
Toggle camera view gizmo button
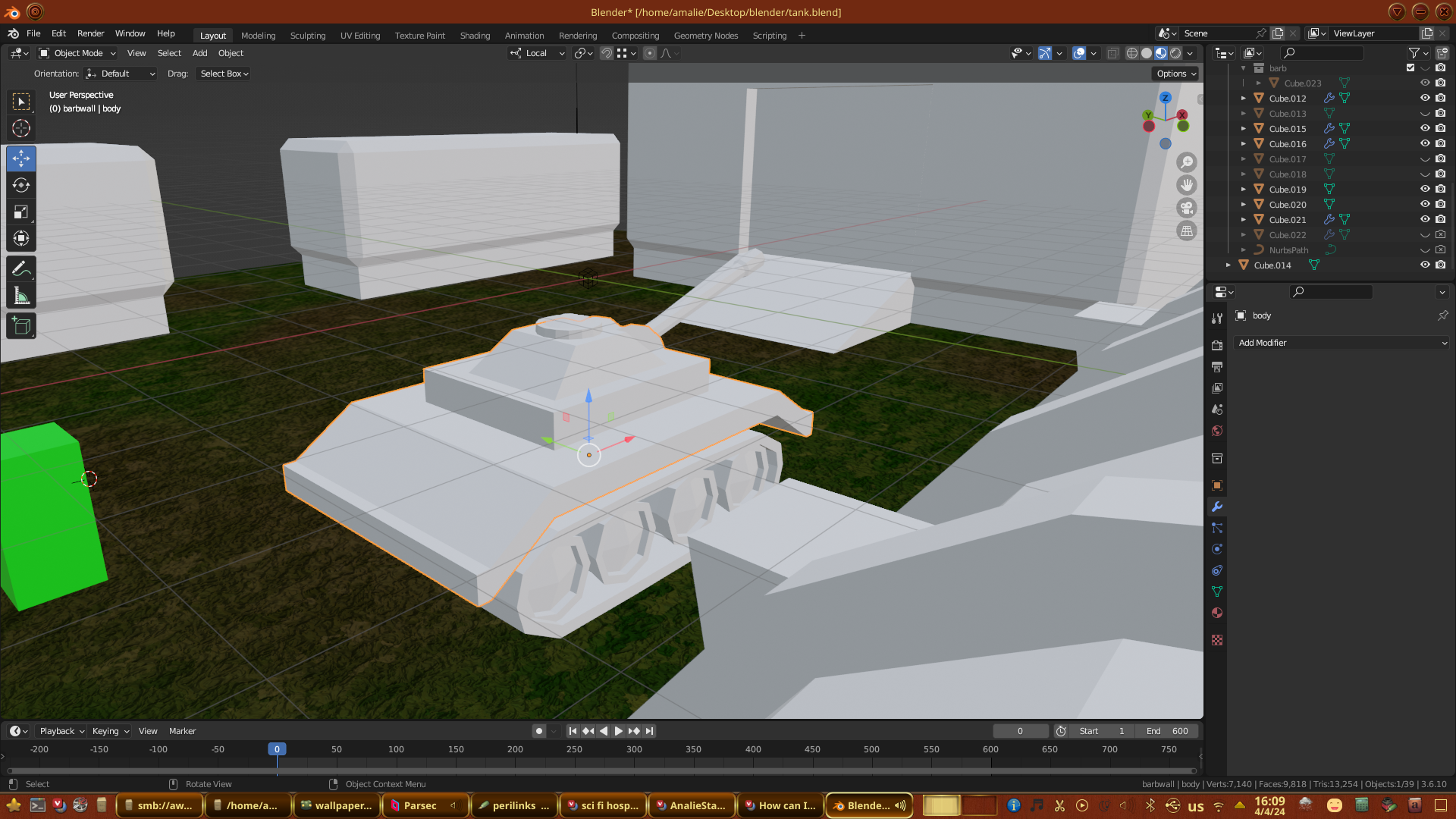tap(1187, 208)
